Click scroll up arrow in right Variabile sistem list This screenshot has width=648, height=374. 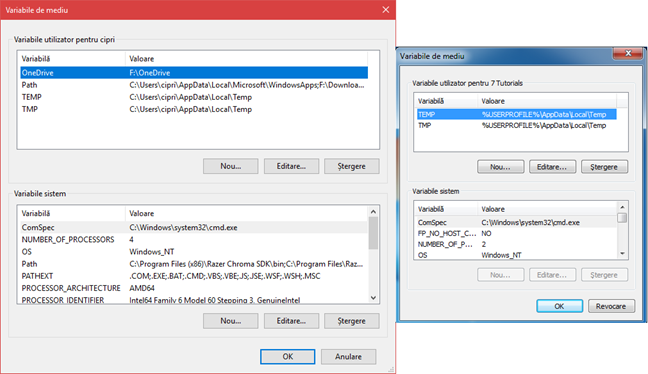coord(622,207)
